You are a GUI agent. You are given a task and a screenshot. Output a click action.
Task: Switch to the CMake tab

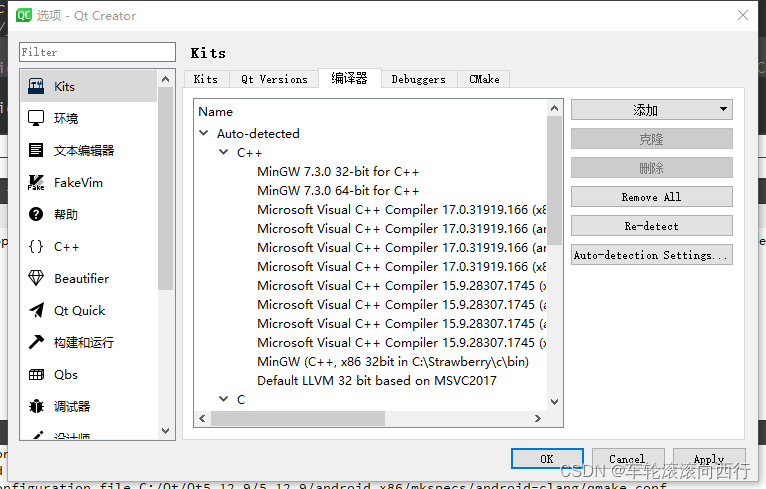pyautogui.click(x=484, y=79)
